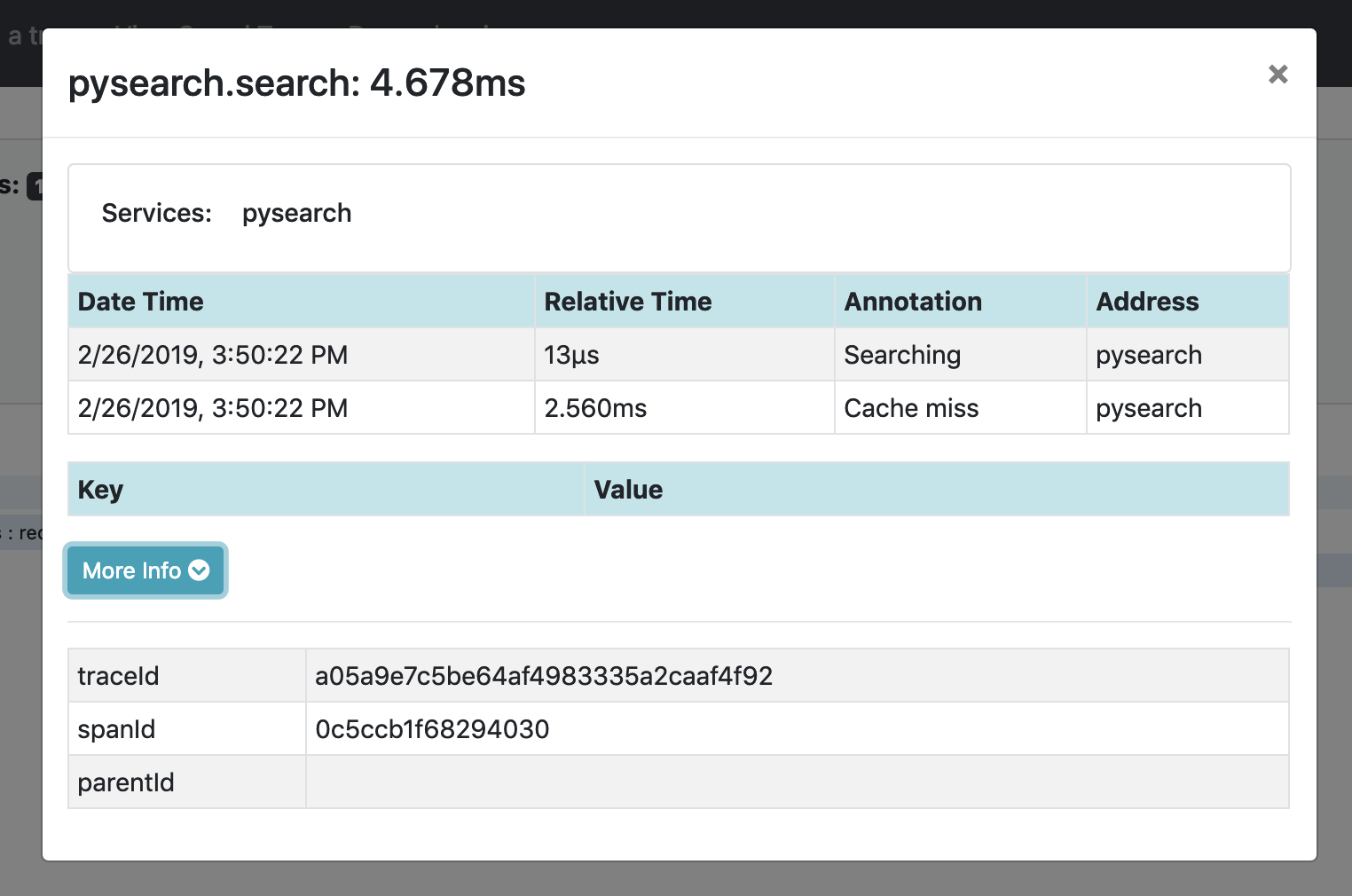The image size is (1352, 896).
Task: Click the Date Time column header
Action: pyautogui.click(x=302, y=302)
